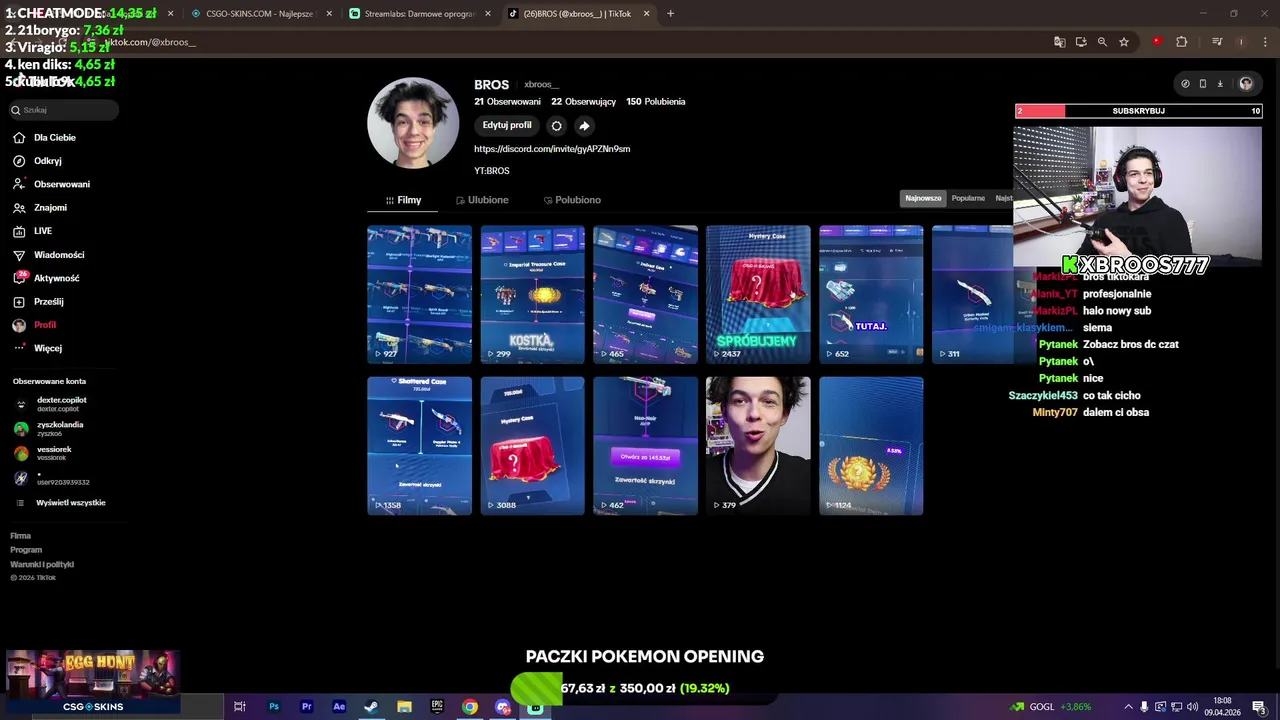Open SPRÓBUJEMY video with 2437 views
Image resolution: width=1280 pixels, height=720 pixels.
point(758,294)
